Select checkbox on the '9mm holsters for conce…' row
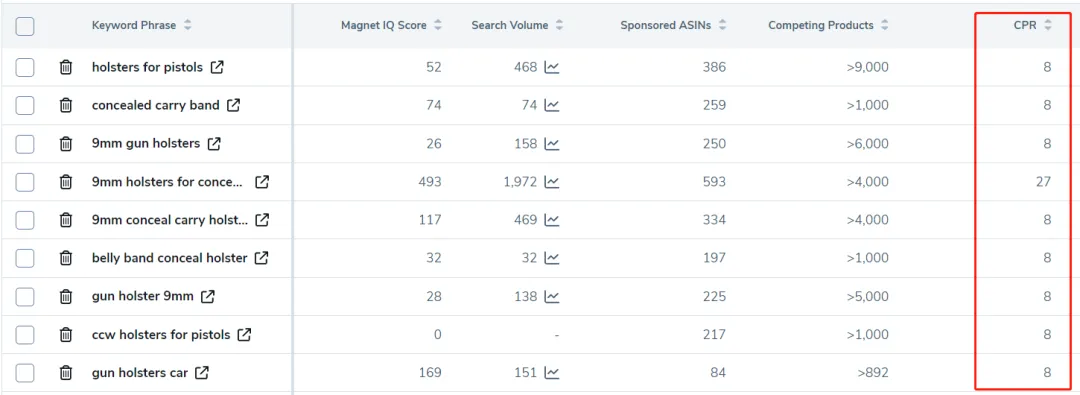Screen dimensions: 1080x395 click(25, 182)
